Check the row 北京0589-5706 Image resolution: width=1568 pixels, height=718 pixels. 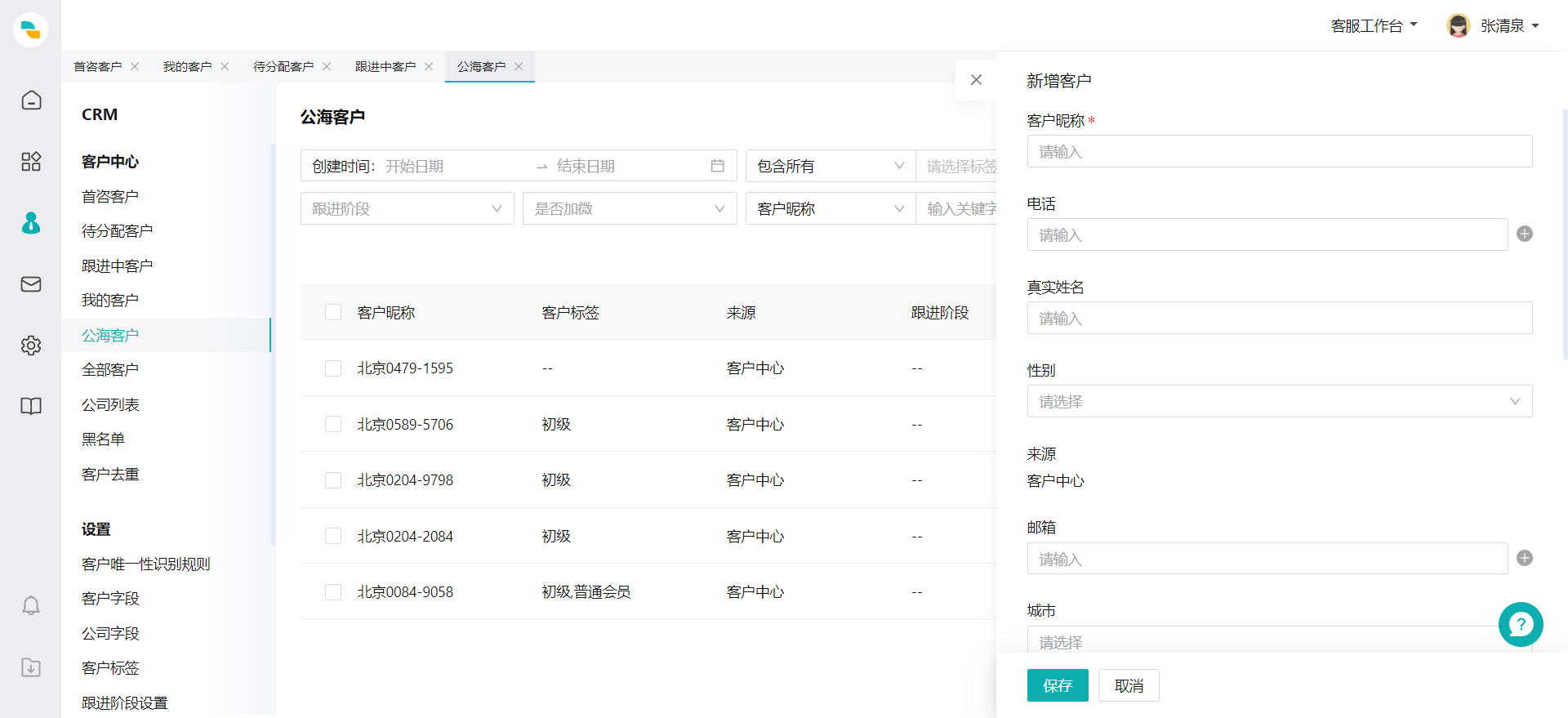[333, 424]
